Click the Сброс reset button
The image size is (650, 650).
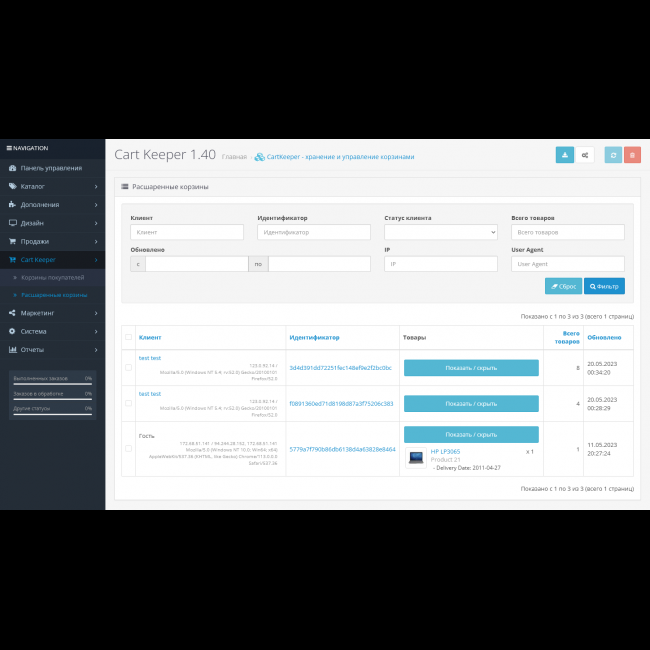coord(563,286)
